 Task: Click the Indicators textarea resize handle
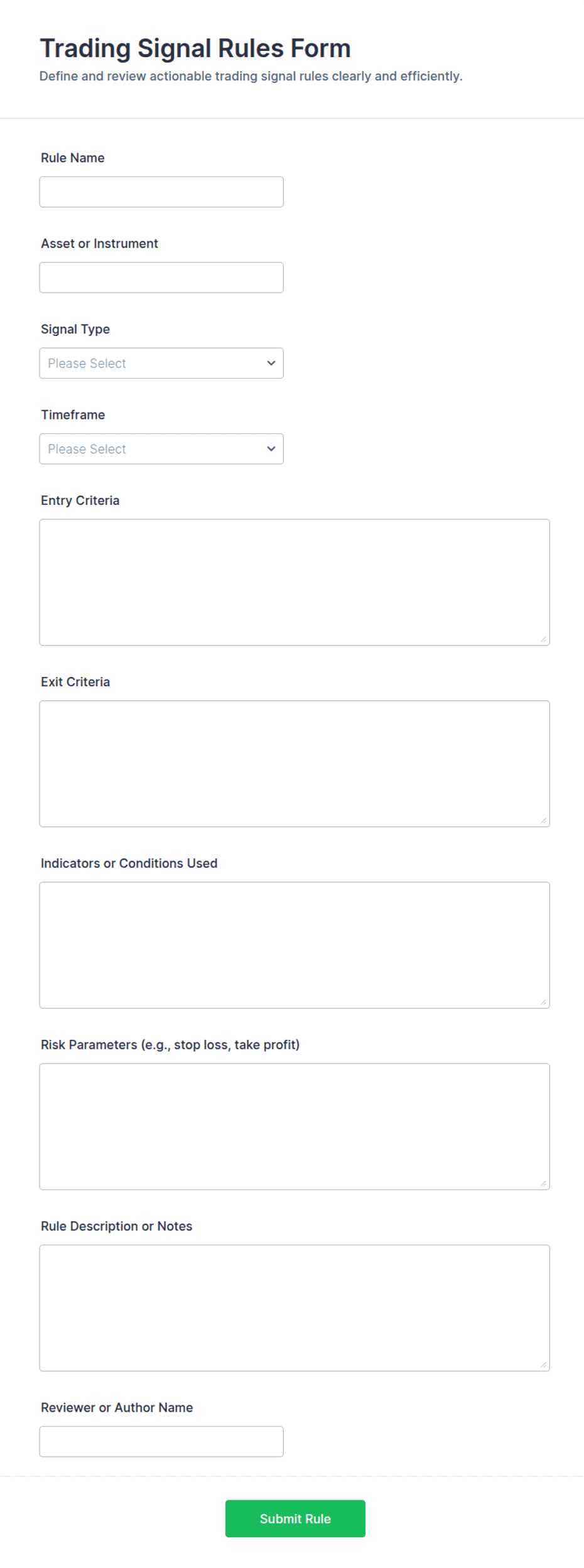(543, 1002)
